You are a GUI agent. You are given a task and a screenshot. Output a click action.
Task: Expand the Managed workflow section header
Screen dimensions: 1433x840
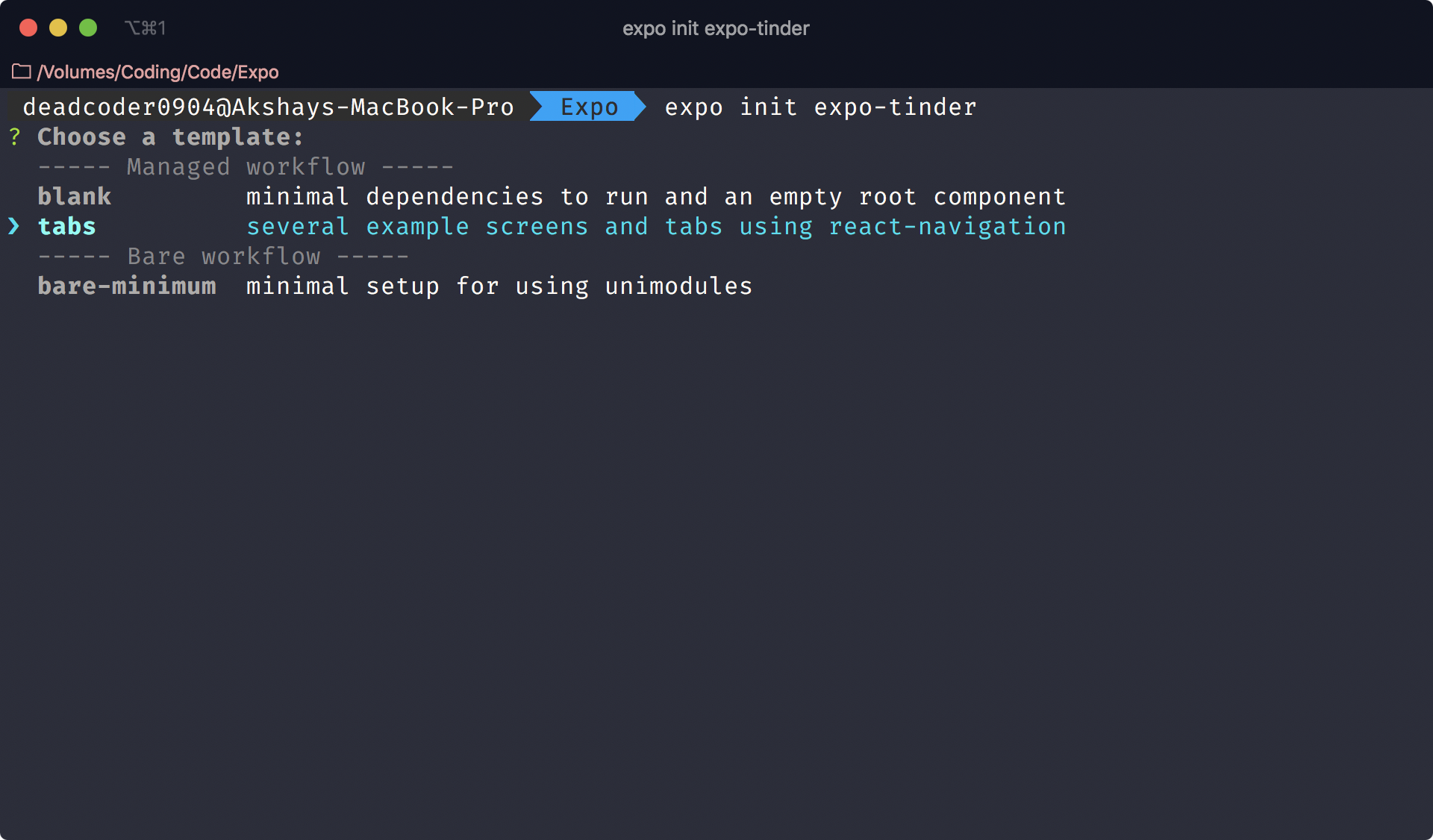click(246, 166)
